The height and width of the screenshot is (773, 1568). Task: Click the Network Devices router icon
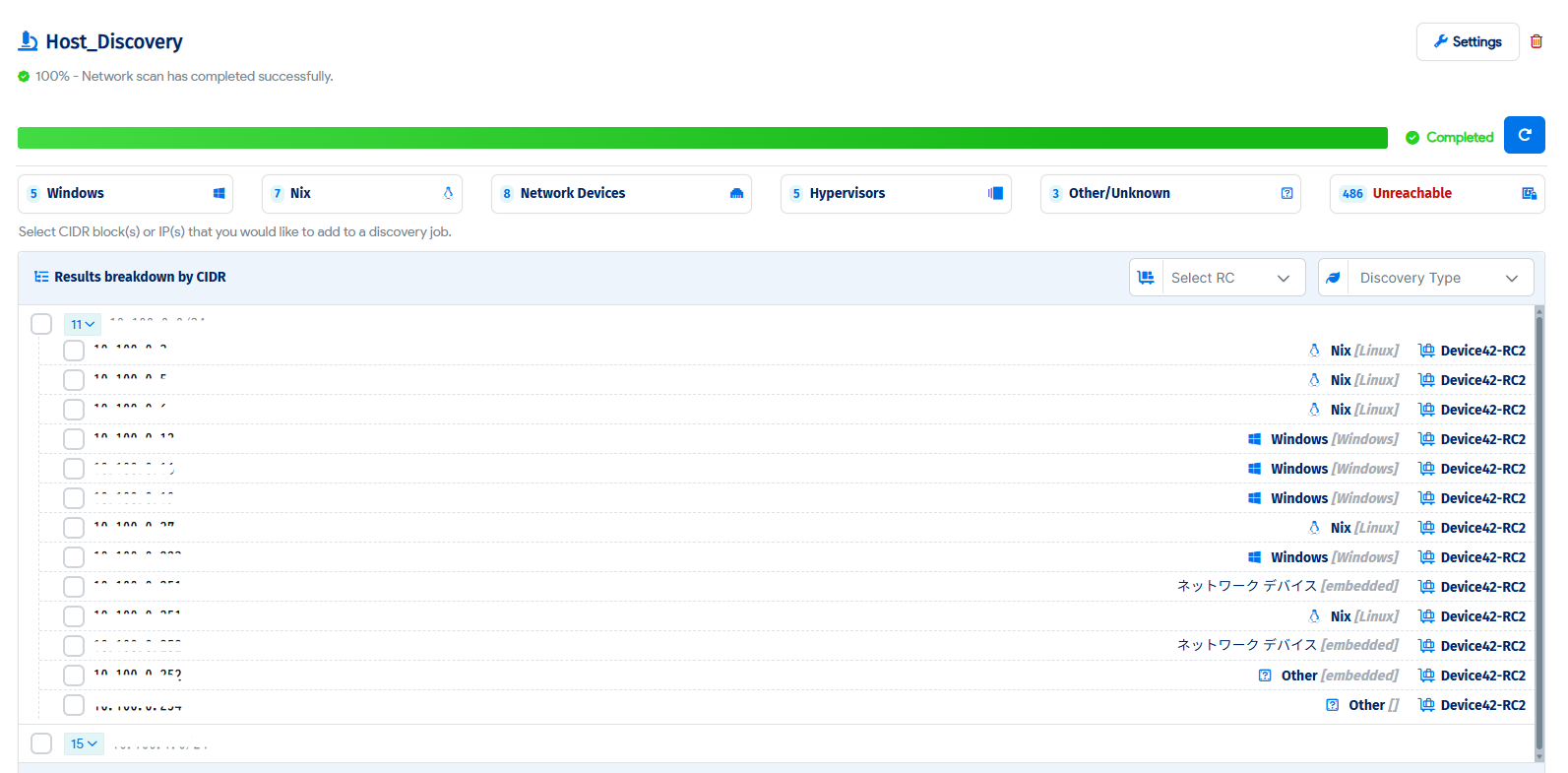[736, 194]
